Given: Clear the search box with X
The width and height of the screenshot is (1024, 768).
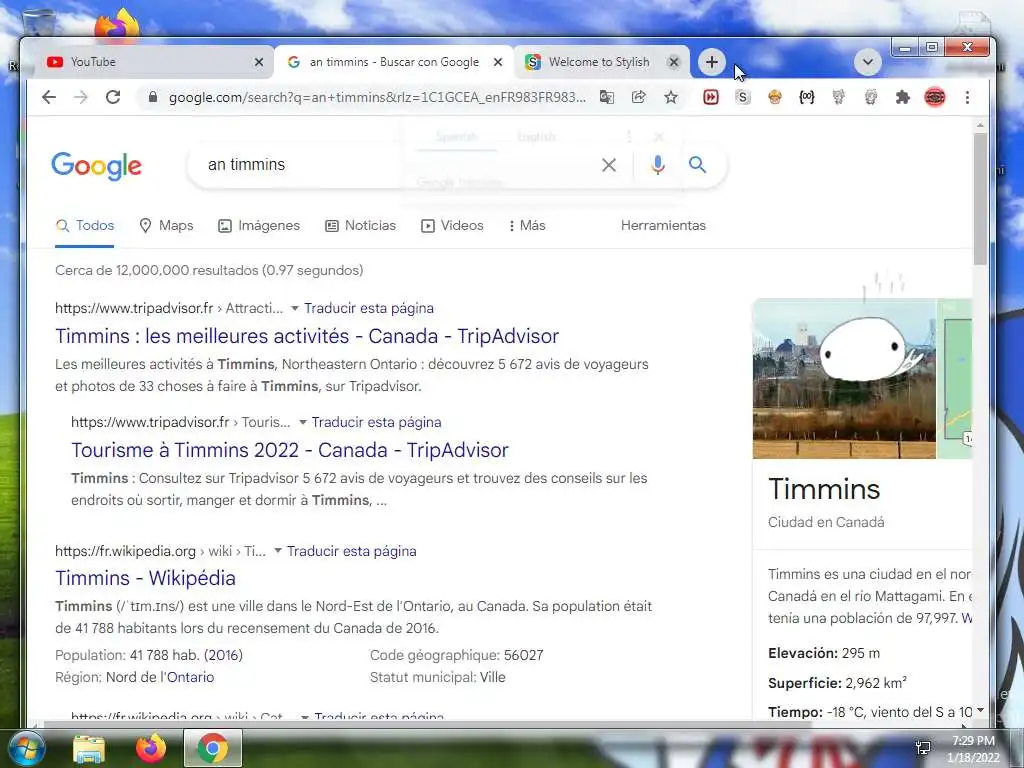Looking at the screenshot, I should [x=609, y=165].
